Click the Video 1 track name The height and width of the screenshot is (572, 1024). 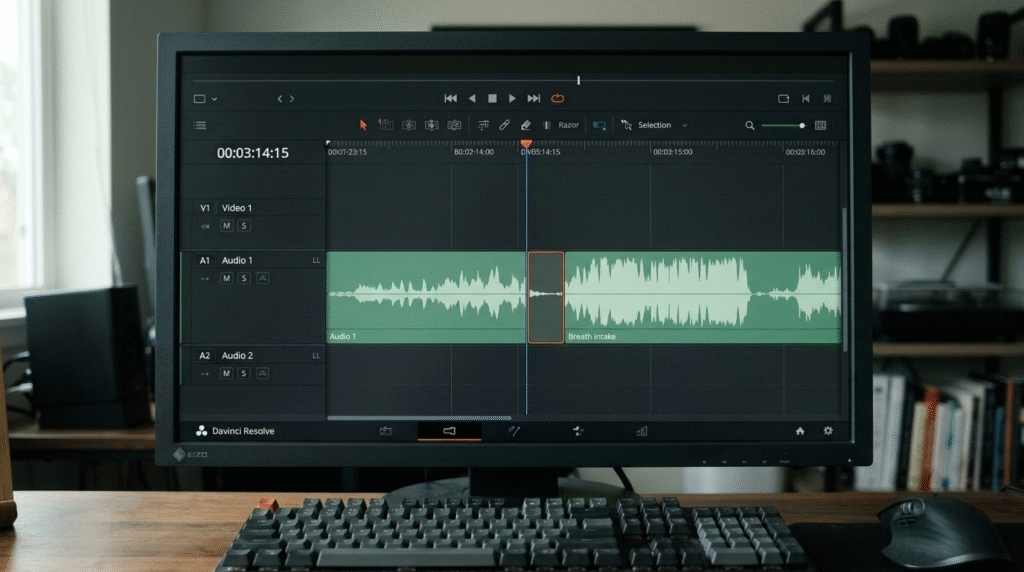pos(237,208)
